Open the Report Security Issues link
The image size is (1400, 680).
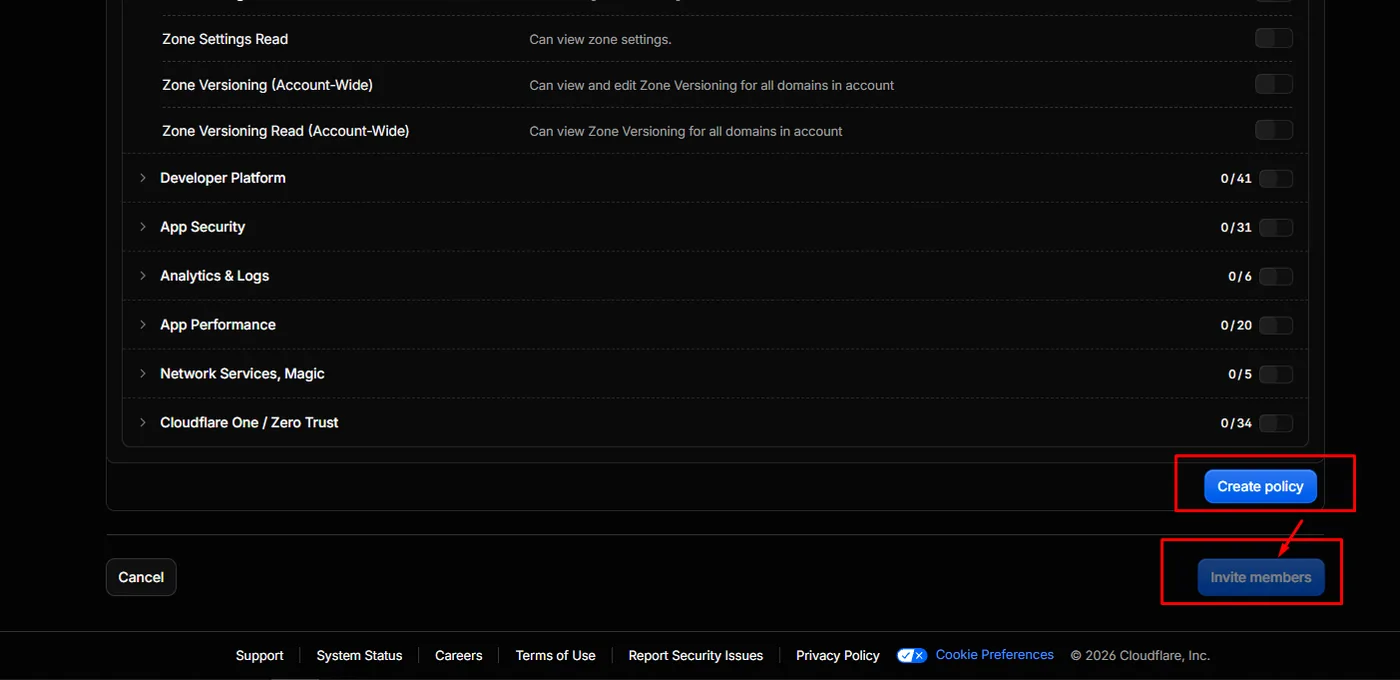pyautogui.click(x=696, y=656)
